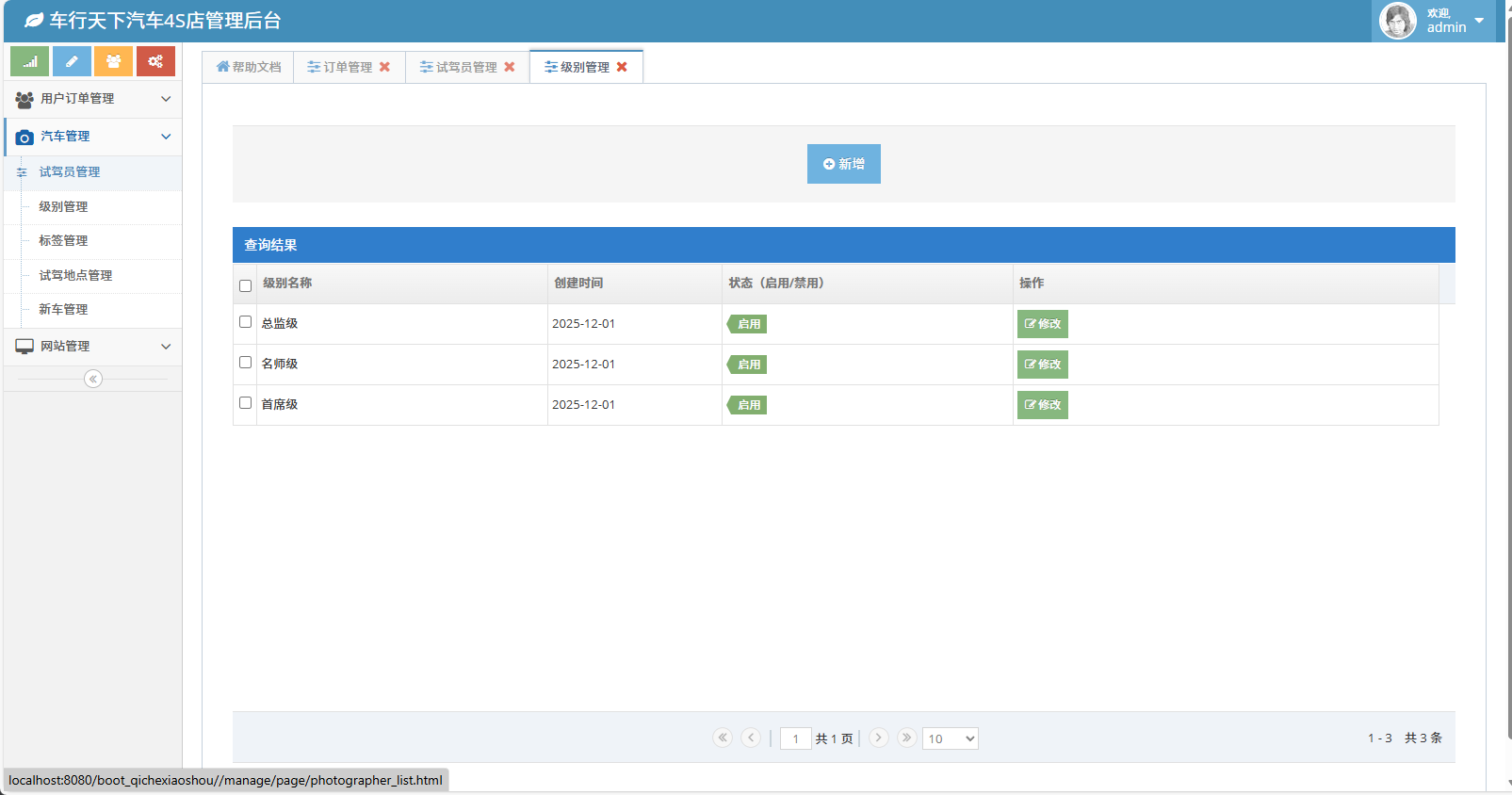1512x795 pixels.
Task: Go to the last page of results
Action: 906,738
